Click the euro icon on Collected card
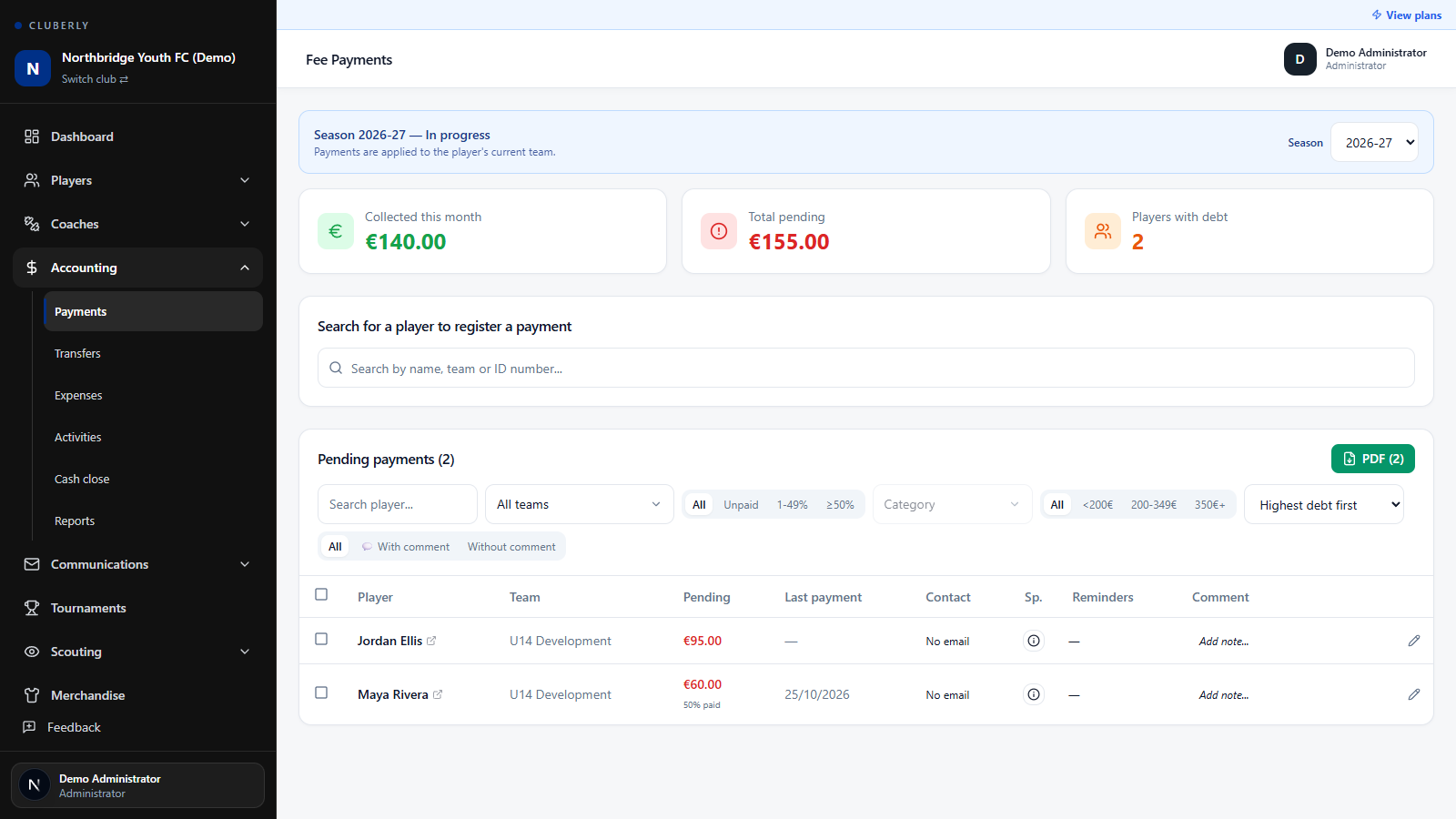Viewport: 1456px width, 819px height. 336,231
